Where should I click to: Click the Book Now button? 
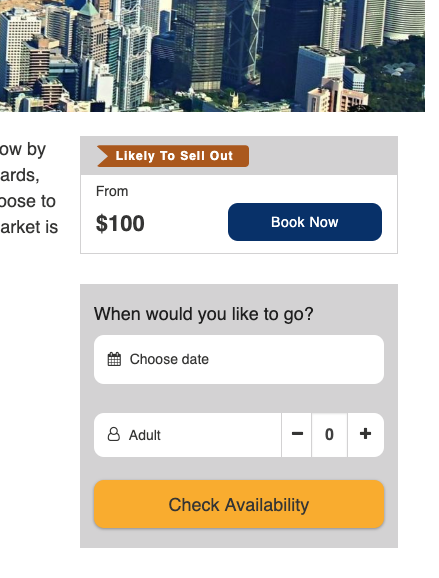click(305, 222)
